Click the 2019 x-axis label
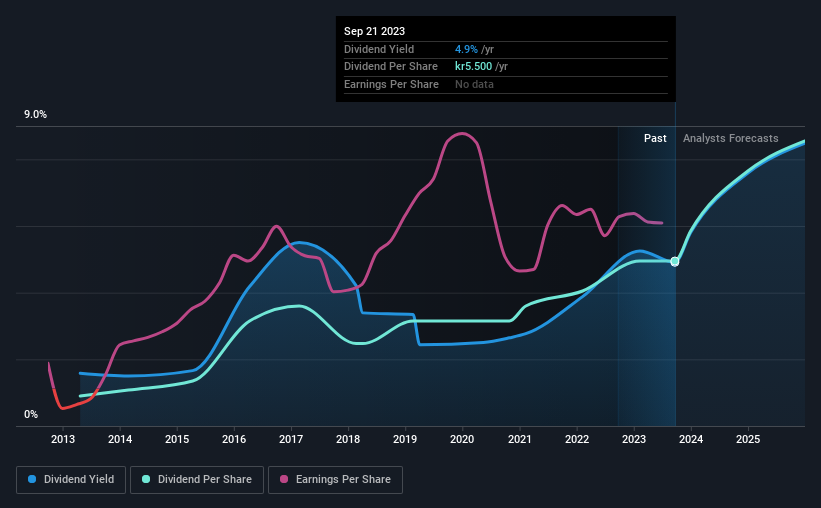 click(x=405, y=439)
